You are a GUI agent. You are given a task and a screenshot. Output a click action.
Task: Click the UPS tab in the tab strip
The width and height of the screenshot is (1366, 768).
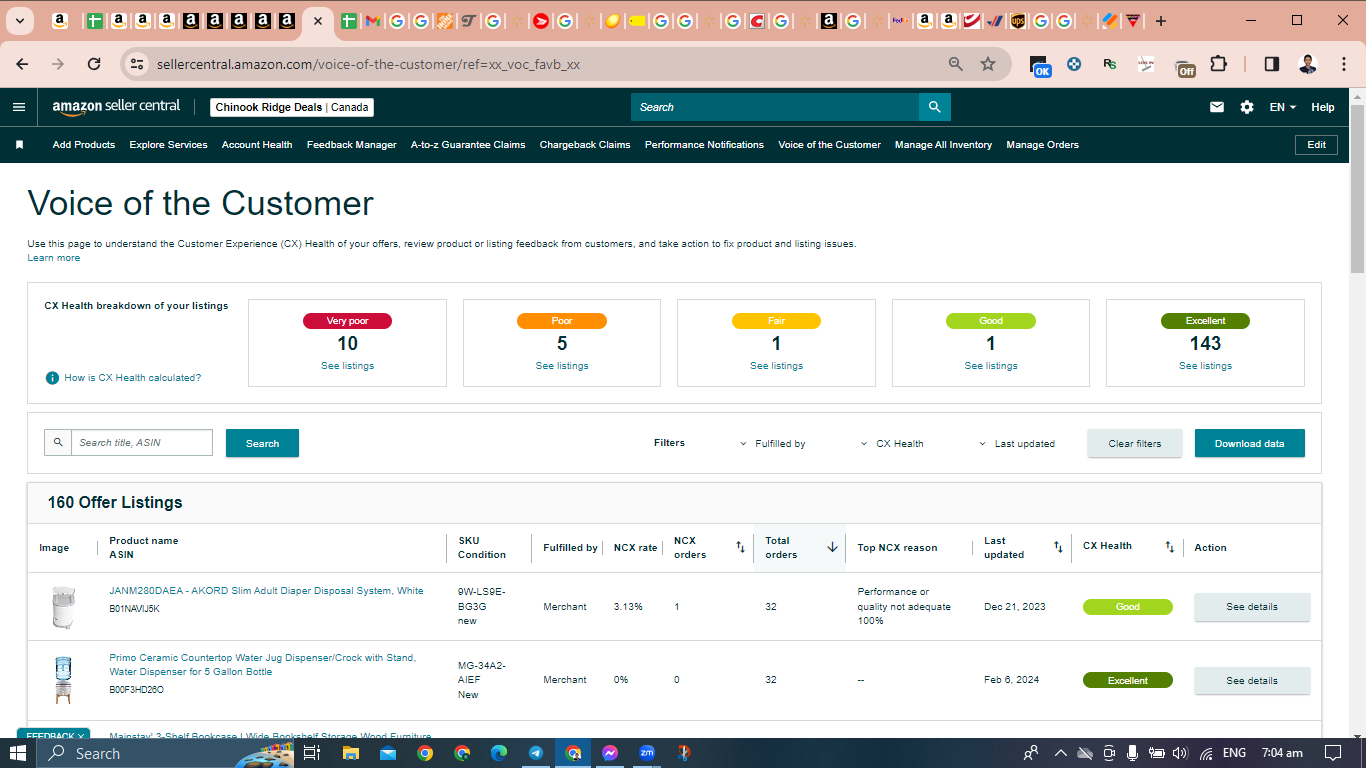click(x=1018, y=21)
